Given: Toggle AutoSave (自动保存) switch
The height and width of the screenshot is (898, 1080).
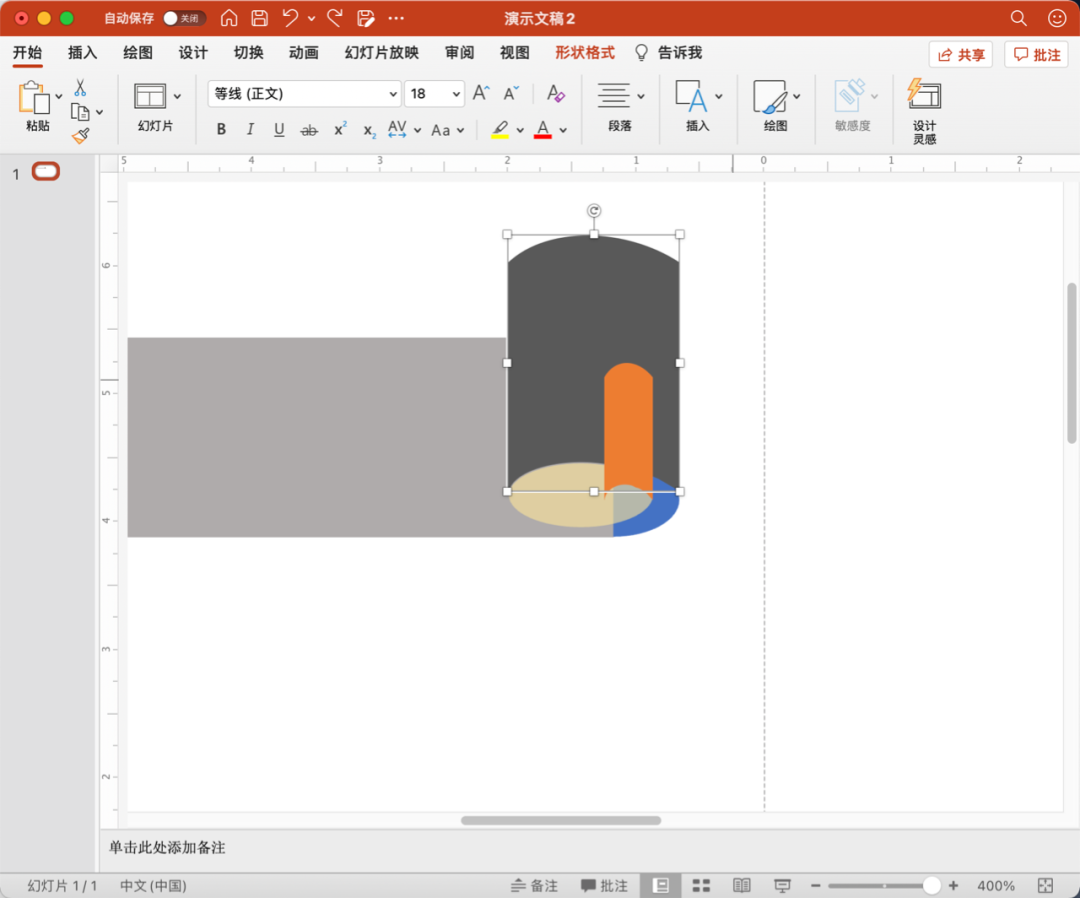Looking at the screenshot, I should 184,18.
